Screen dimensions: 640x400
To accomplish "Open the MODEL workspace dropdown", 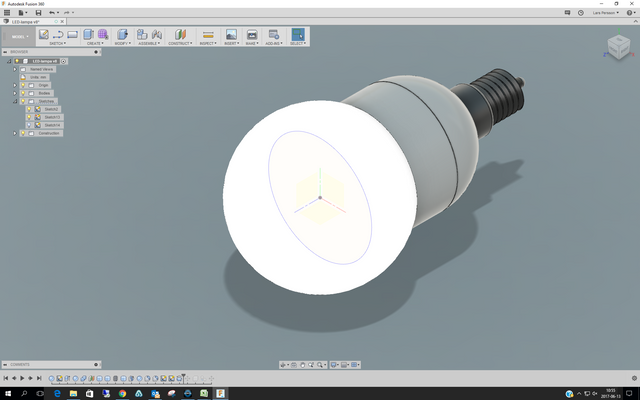I will tap(19, 37).
